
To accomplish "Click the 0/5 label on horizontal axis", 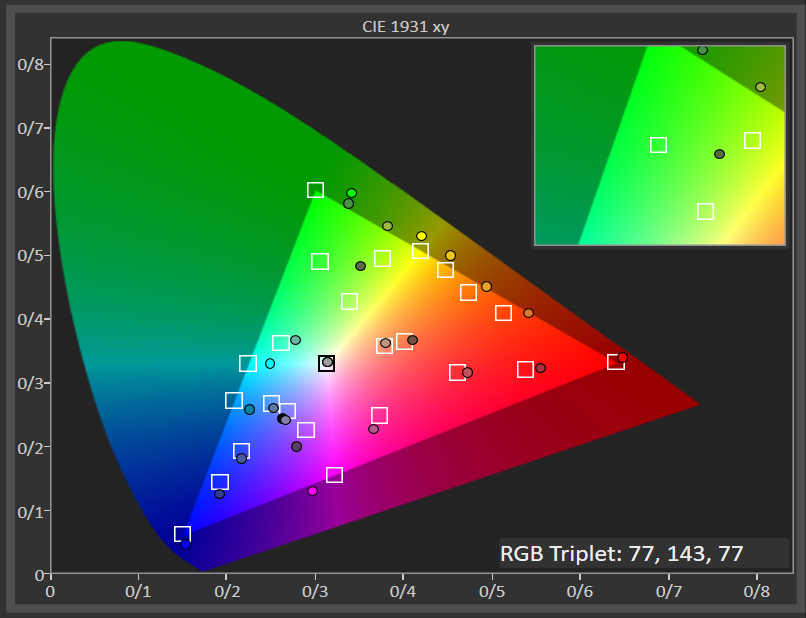I will click(x=492, y=592).
